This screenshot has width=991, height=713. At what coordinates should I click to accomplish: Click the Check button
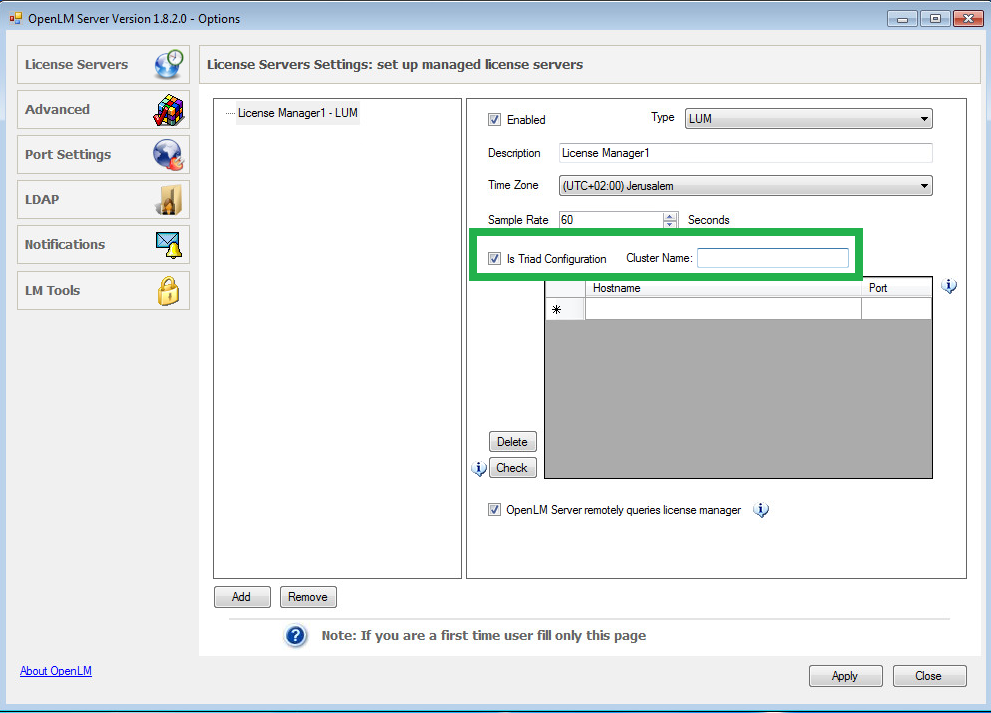tap(512, 468)
